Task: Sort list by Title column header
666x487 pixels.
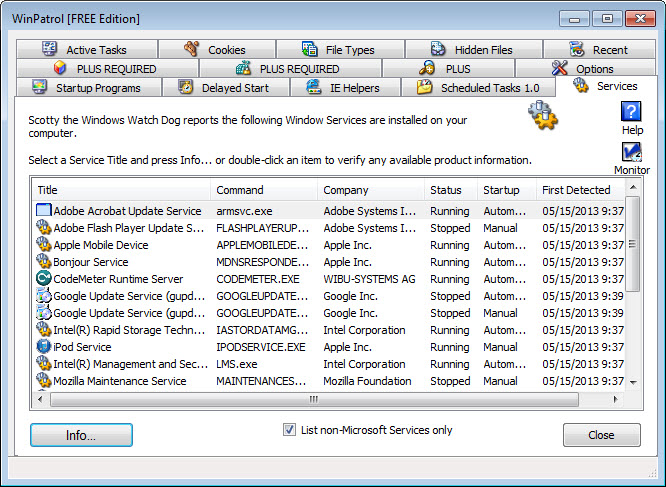Action: (x=121, y=190)
